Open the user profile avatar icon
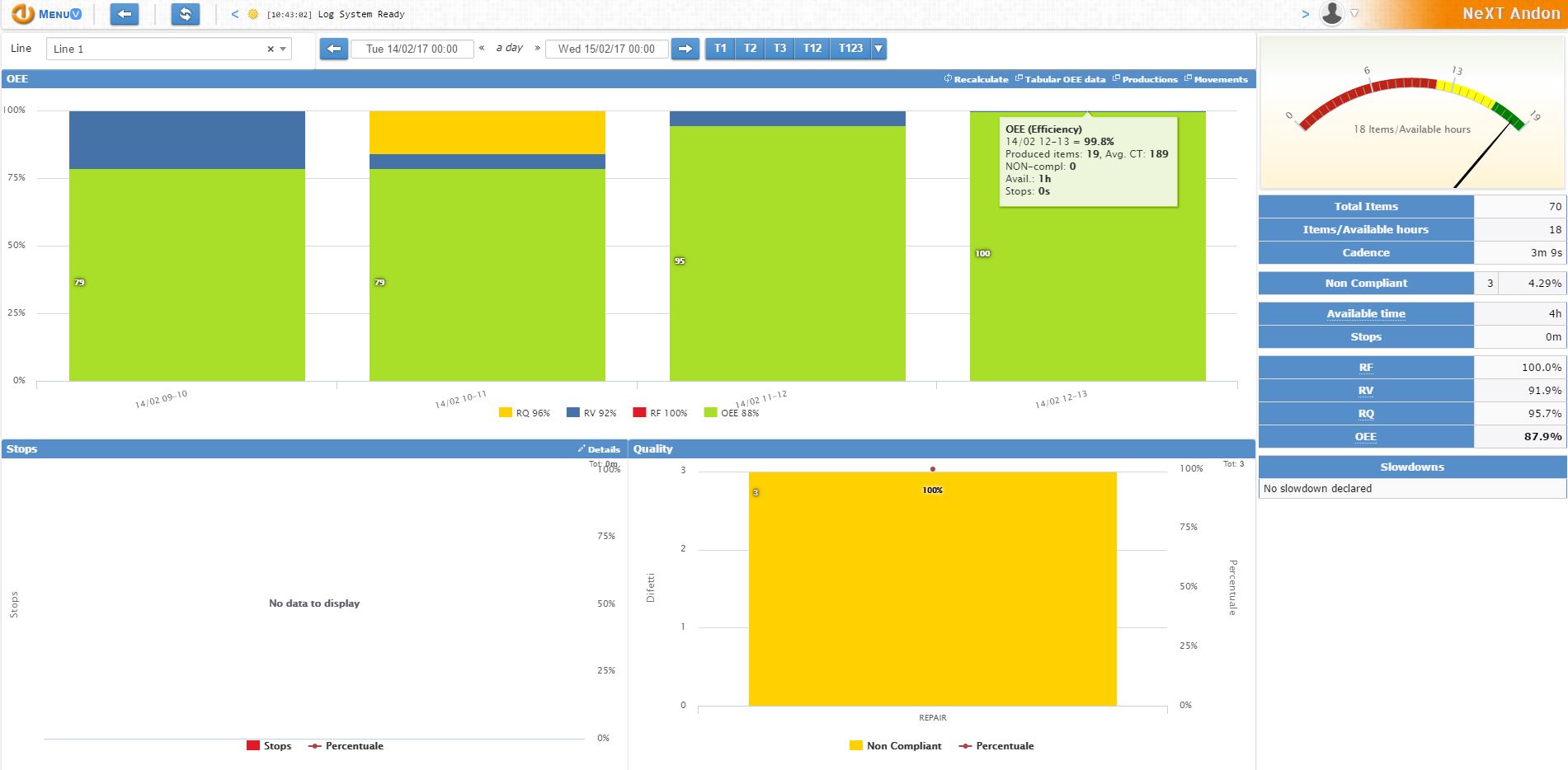1568x770 pixels. point(1331,13)
